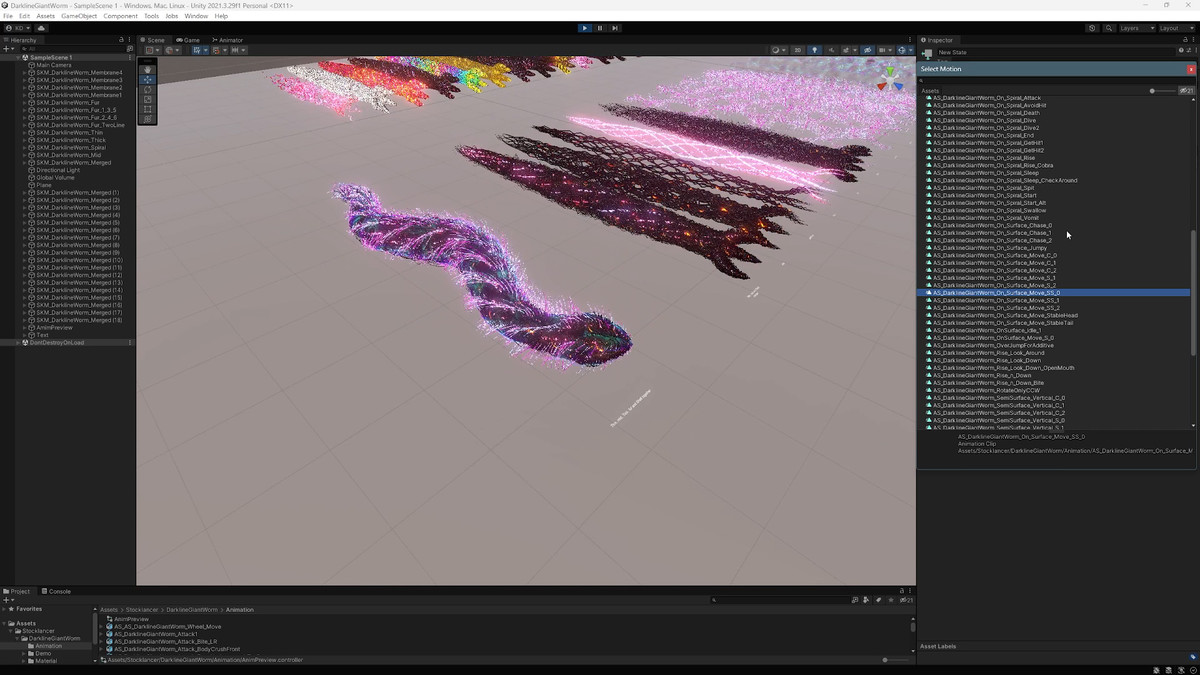Viewport: 1200px width, 675px height.
Task: Click the Step forward button
Action: pyautogui.click(x=615, y=28)
